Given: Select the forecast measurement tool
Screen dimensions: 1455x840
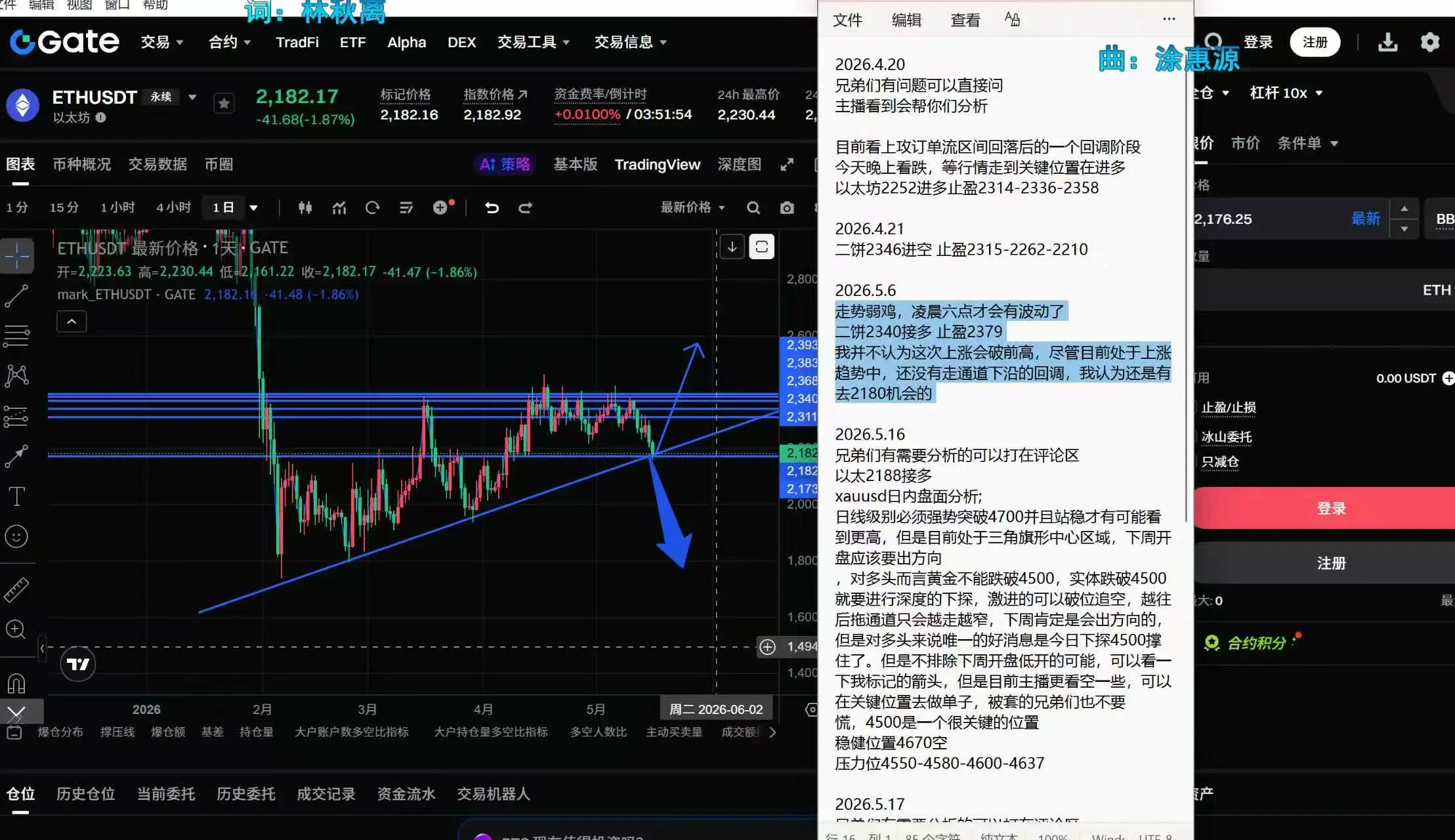Looking at the screenshot, I should click(17, 416).
